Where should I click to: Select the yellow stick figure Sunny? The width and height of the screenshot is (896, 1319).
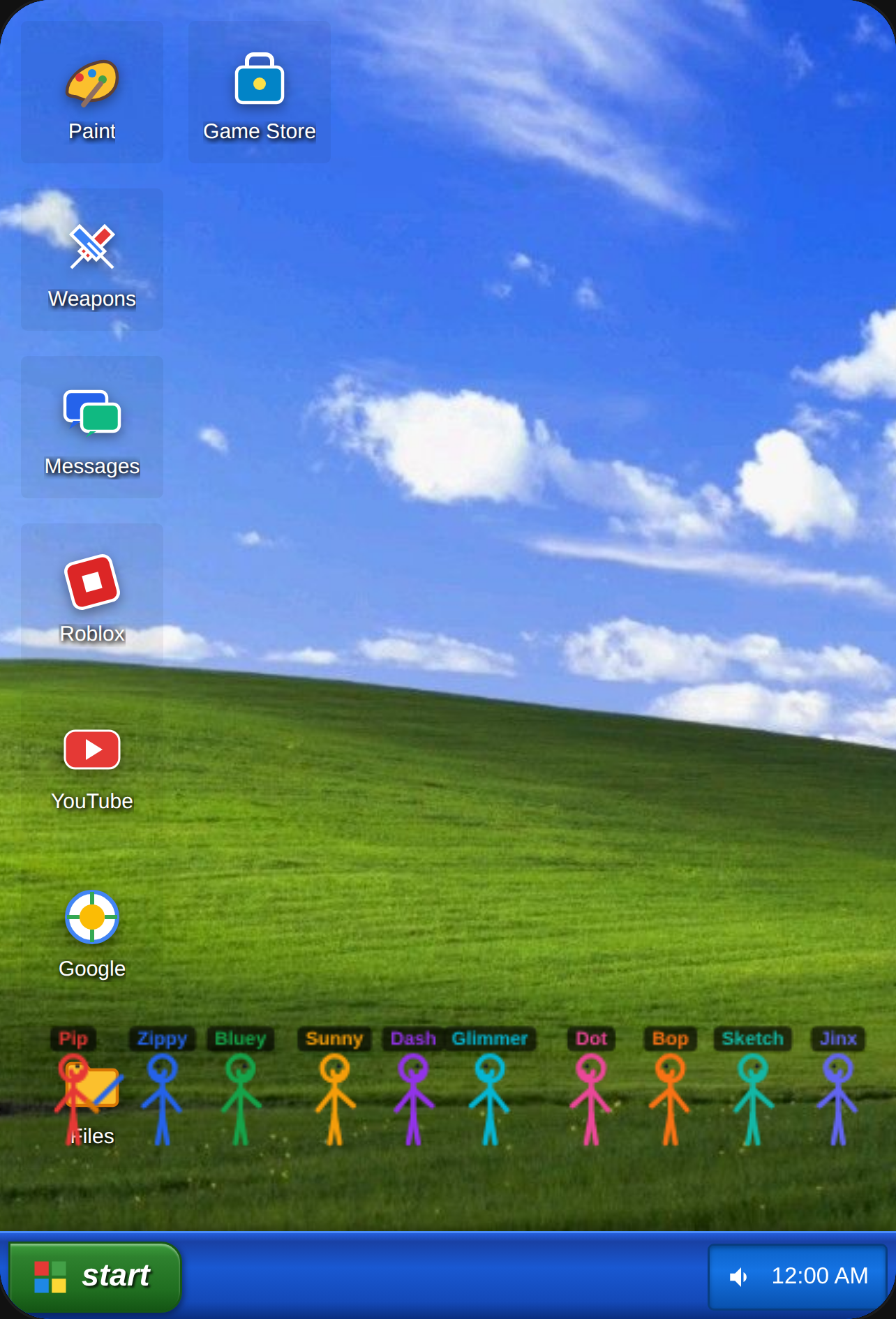[x=335, y=1099]
